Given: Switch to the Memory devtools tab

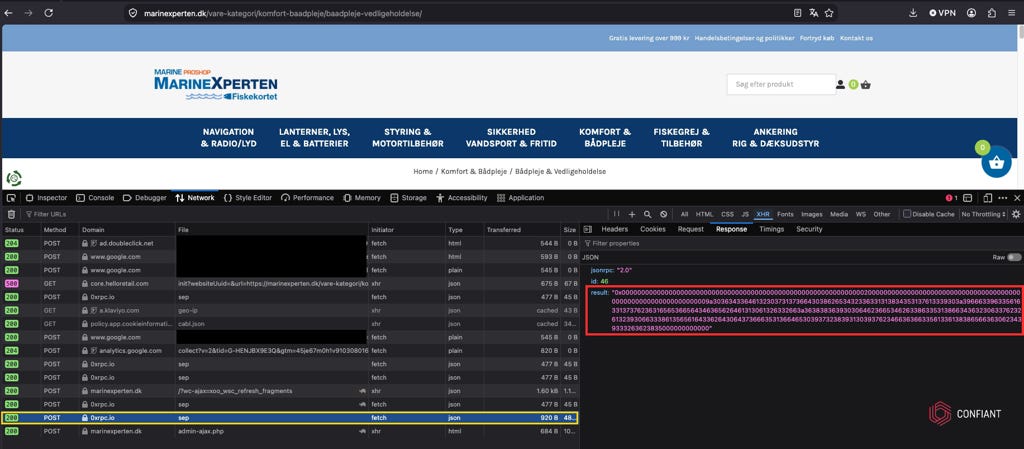Looking at the screenshot, I should tap(362, 198).
